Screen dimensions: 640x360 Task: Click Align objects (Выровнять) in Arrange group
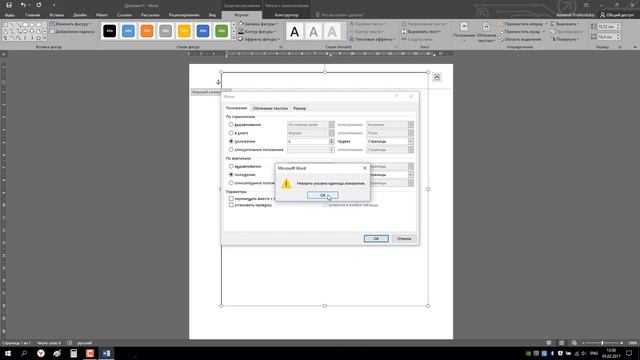tap(564, 24)
